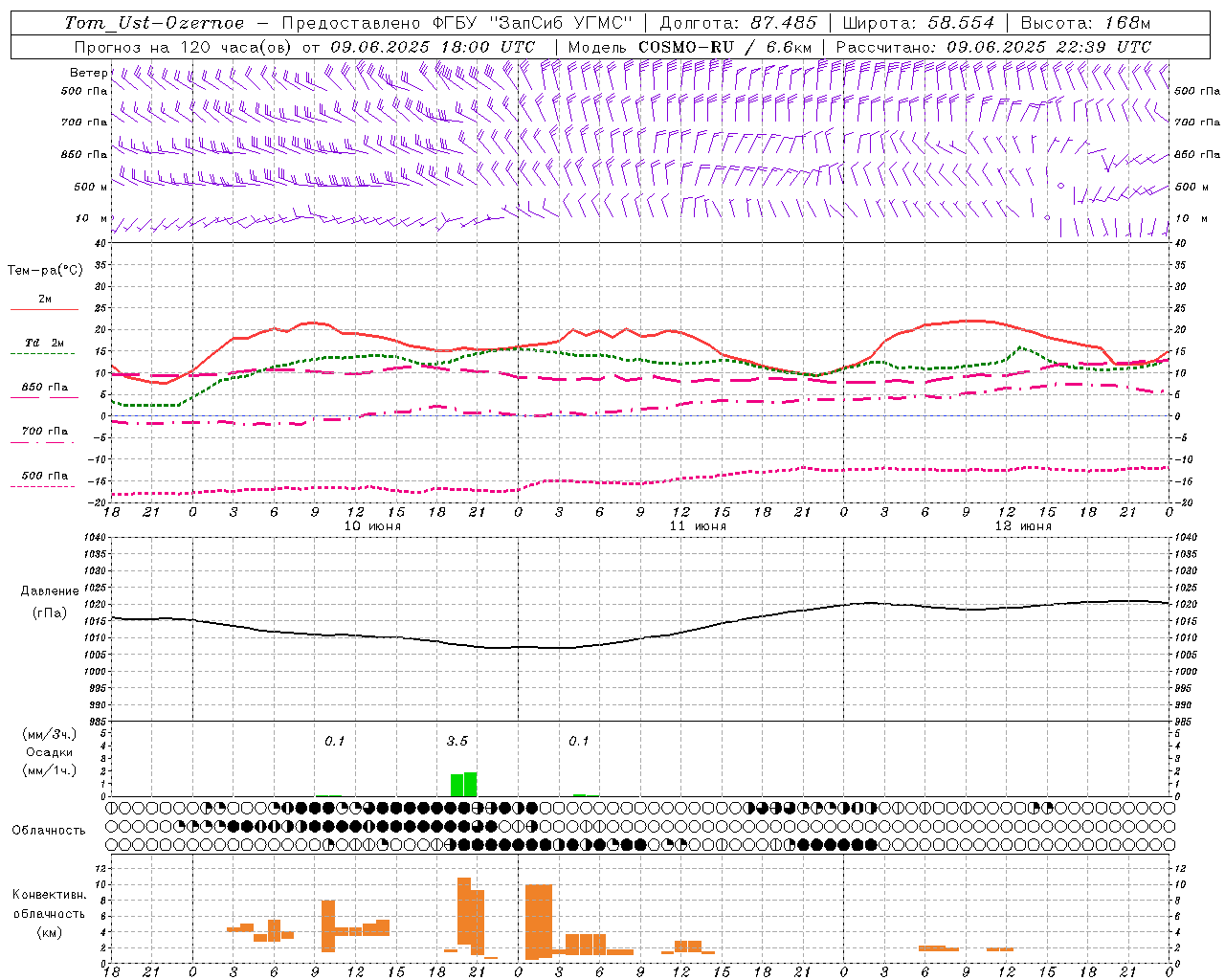The image size is (1225, 980).
Task: Click the Рассчитано: 09.06.2025 22:39 UTC timestamp
Action: click(x=993, y=47)
